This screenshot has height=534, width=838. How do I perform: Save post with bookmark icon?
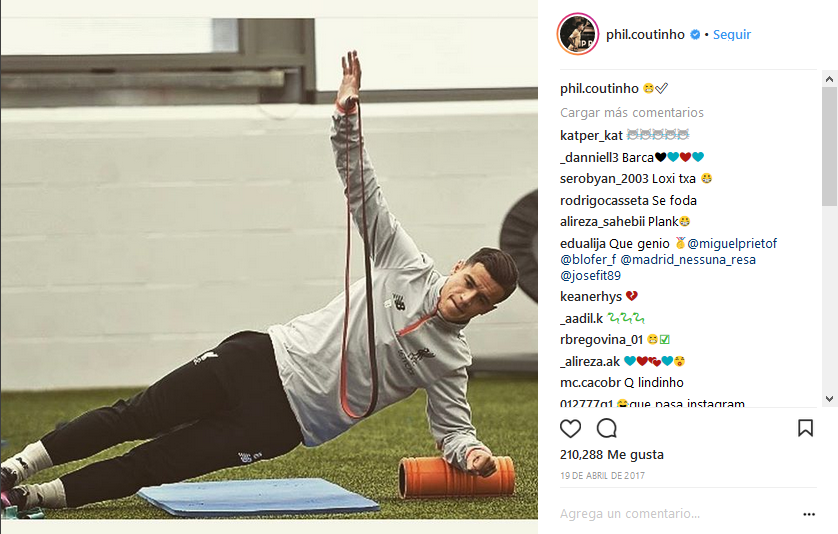(805, 428)
